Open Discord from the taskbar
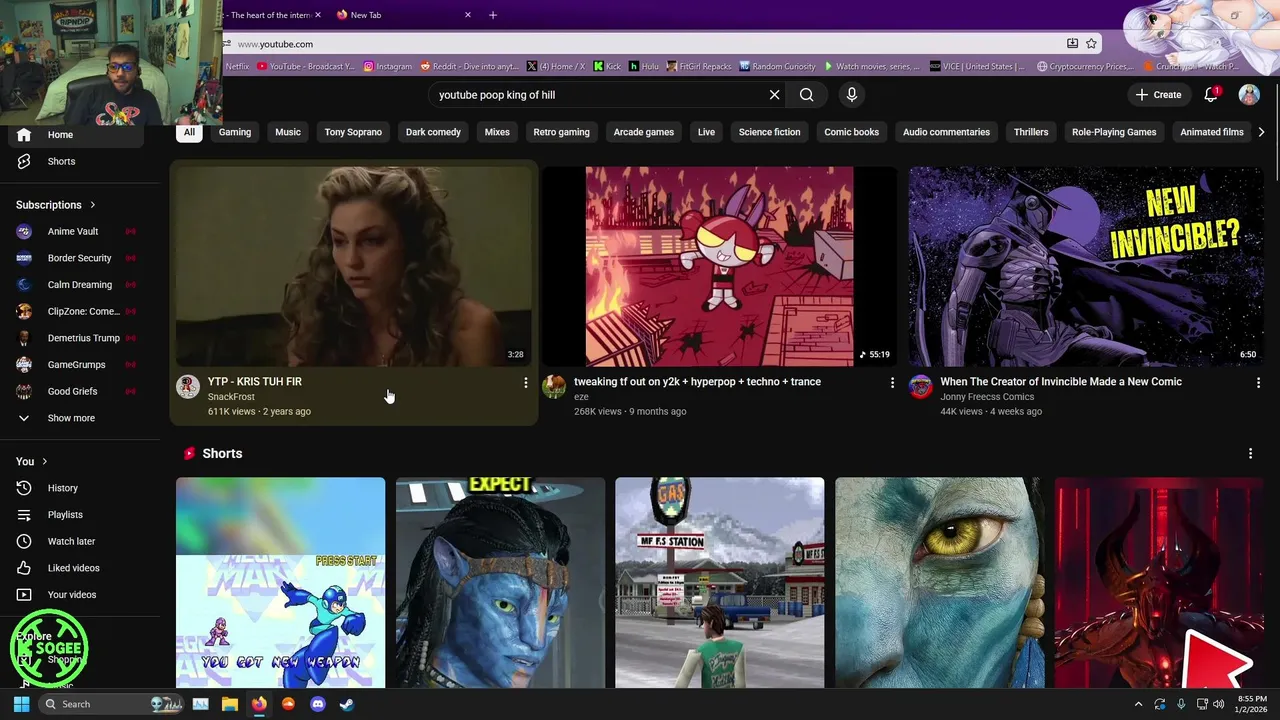The width and height of the screenshot is (1280, 720). click(318, 704)
